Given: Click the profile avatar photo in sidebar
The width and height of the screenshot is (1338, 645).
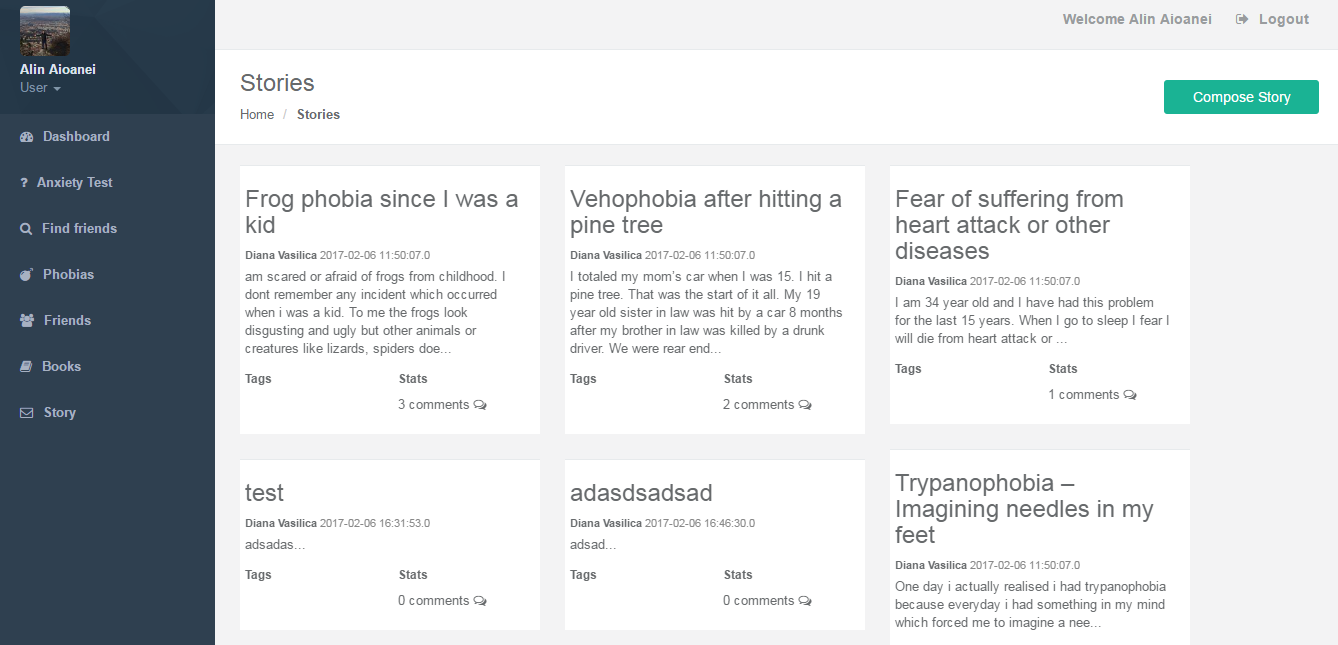Looking at the screenshot, I should [45, 31].
